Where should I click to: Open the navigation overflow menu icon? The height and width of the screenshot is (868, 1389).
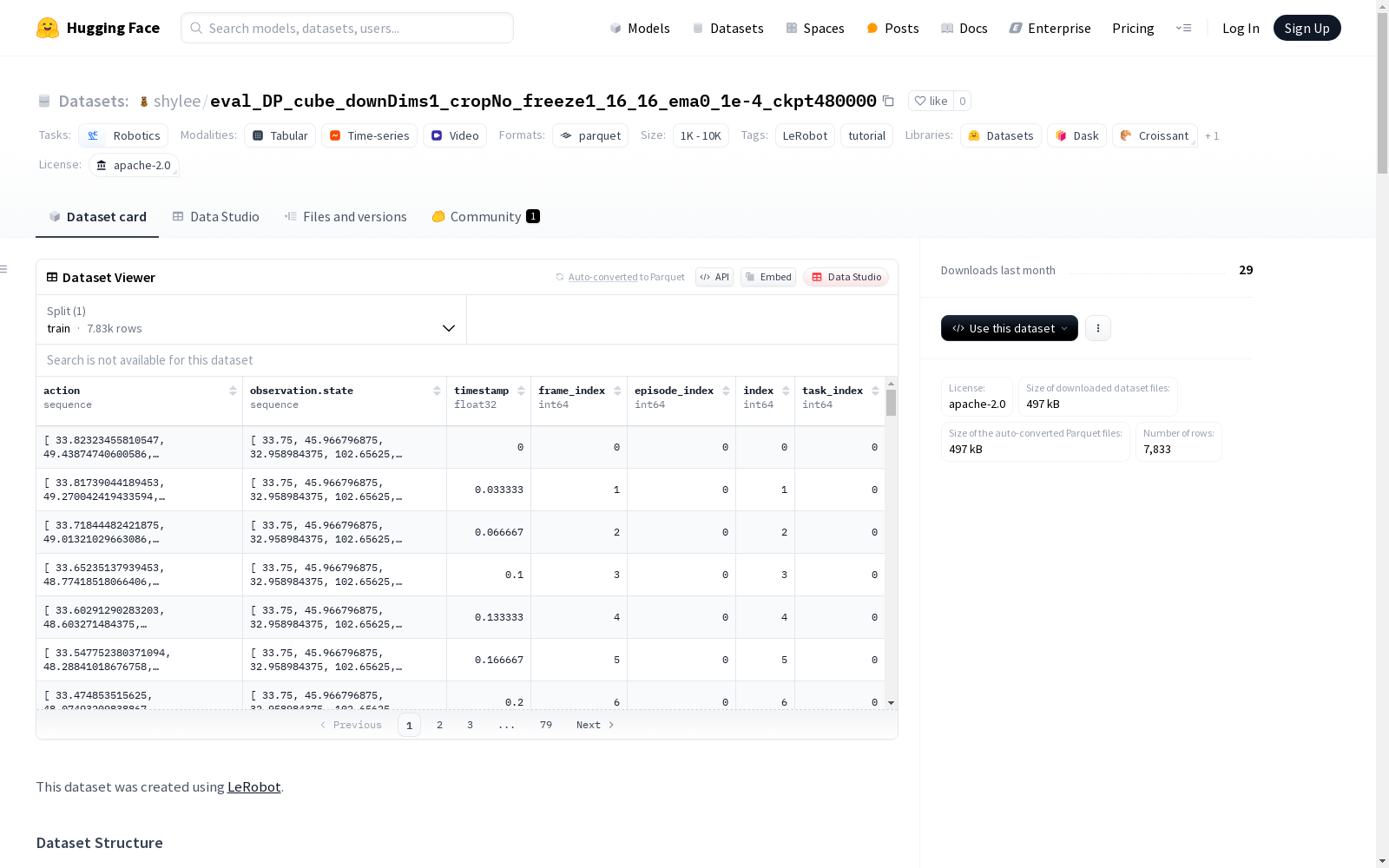click(x=1183, y=28)
